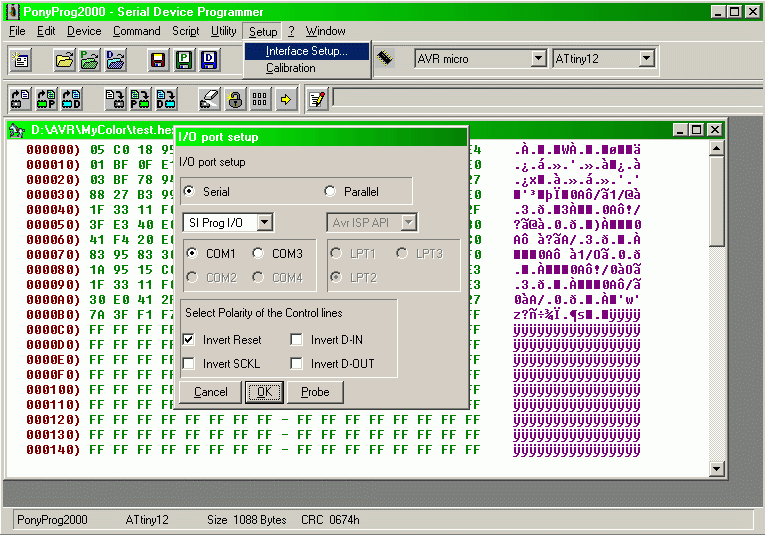The height and width of the screenshot is (535, 765).
Task: Click the hex view scrollbar down arrow
Action: 716,469
